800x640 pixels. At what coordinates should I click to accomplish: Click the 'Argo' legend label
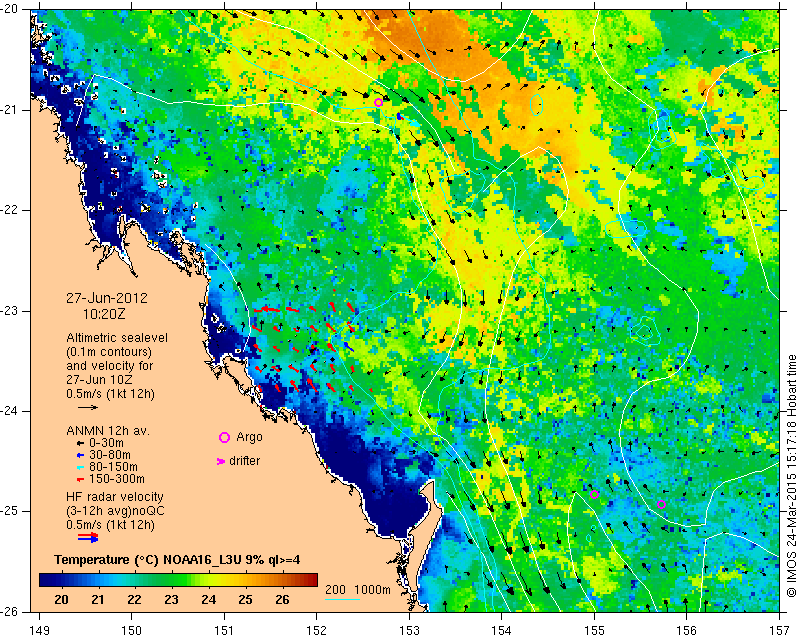249,437
